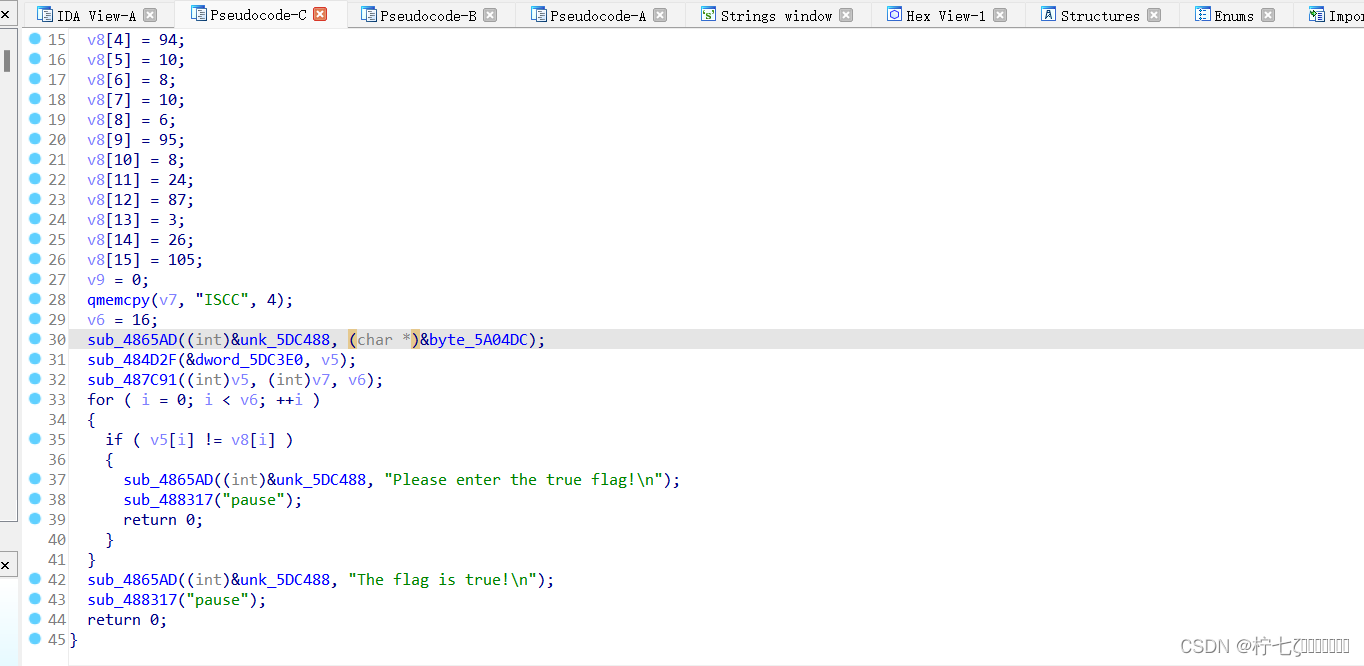Screen dimensions: 1364x666
Task: Click the Enums tab icon
Action: [x=1201, y=14]
